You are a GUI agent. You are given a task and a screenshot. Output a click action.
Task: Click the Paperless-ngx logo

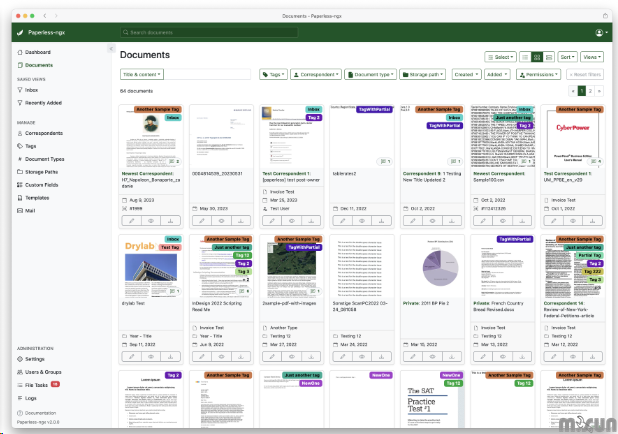pos(42,33)
